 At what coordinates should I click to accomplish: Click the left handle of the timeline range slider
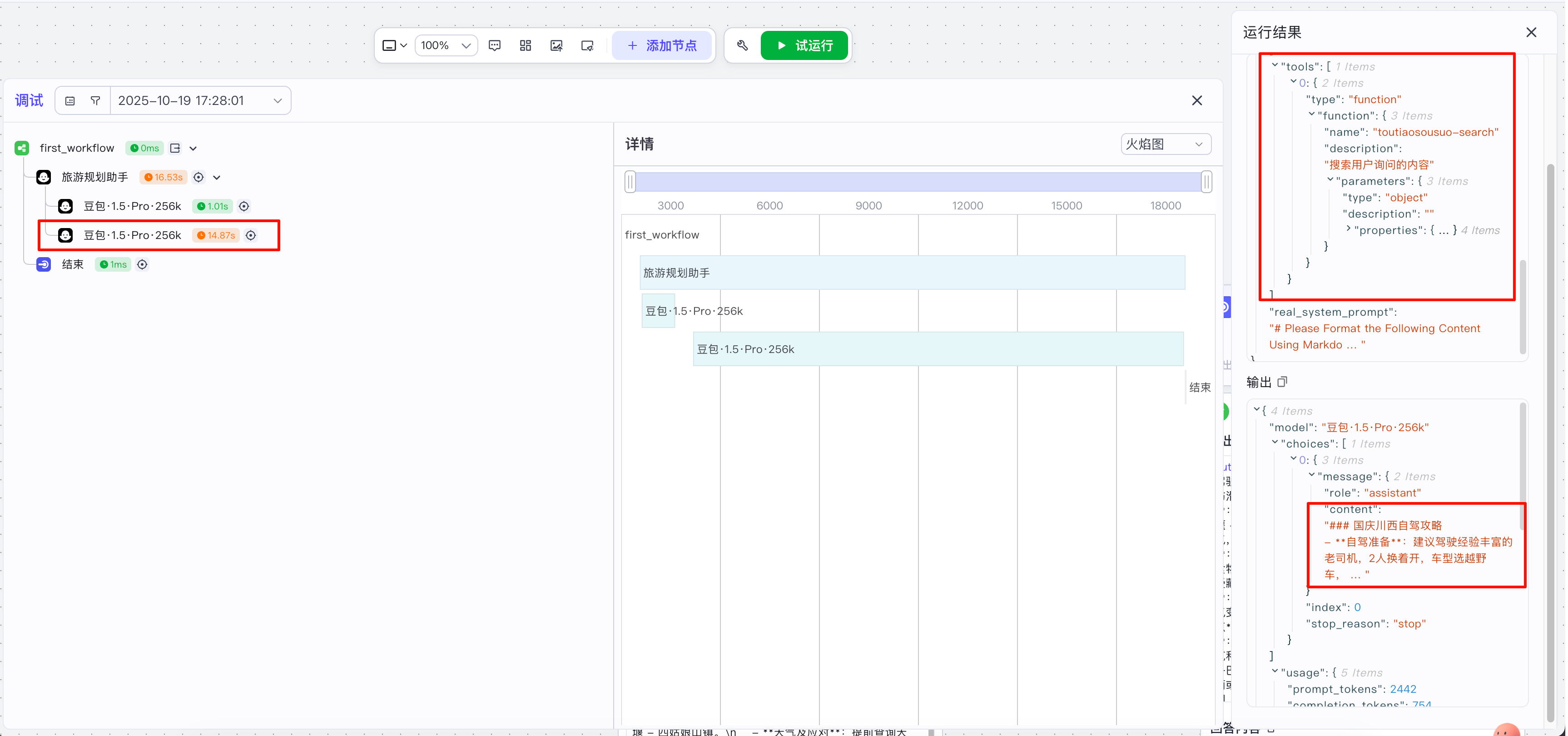point(630,181)
